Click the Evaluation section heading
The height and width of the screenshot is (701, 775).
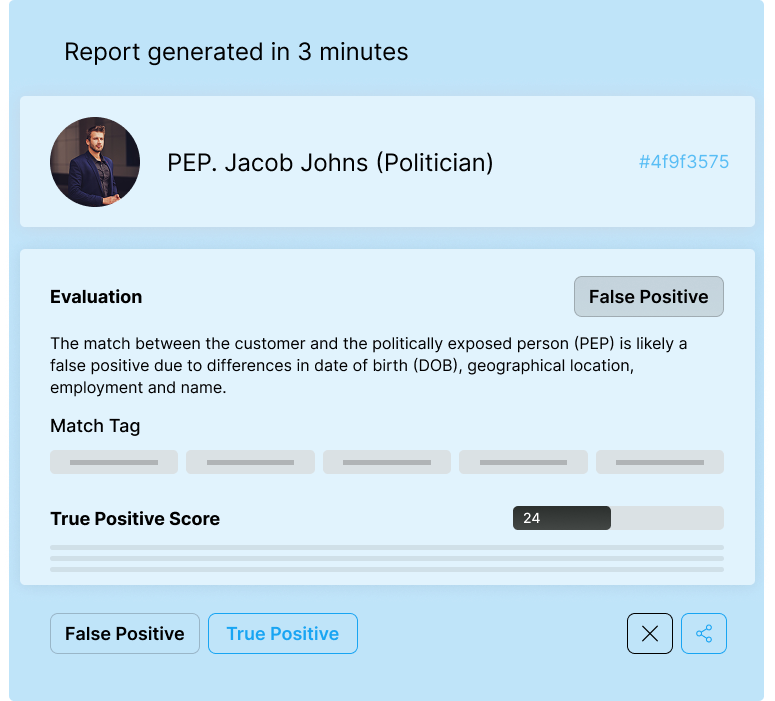96,297
